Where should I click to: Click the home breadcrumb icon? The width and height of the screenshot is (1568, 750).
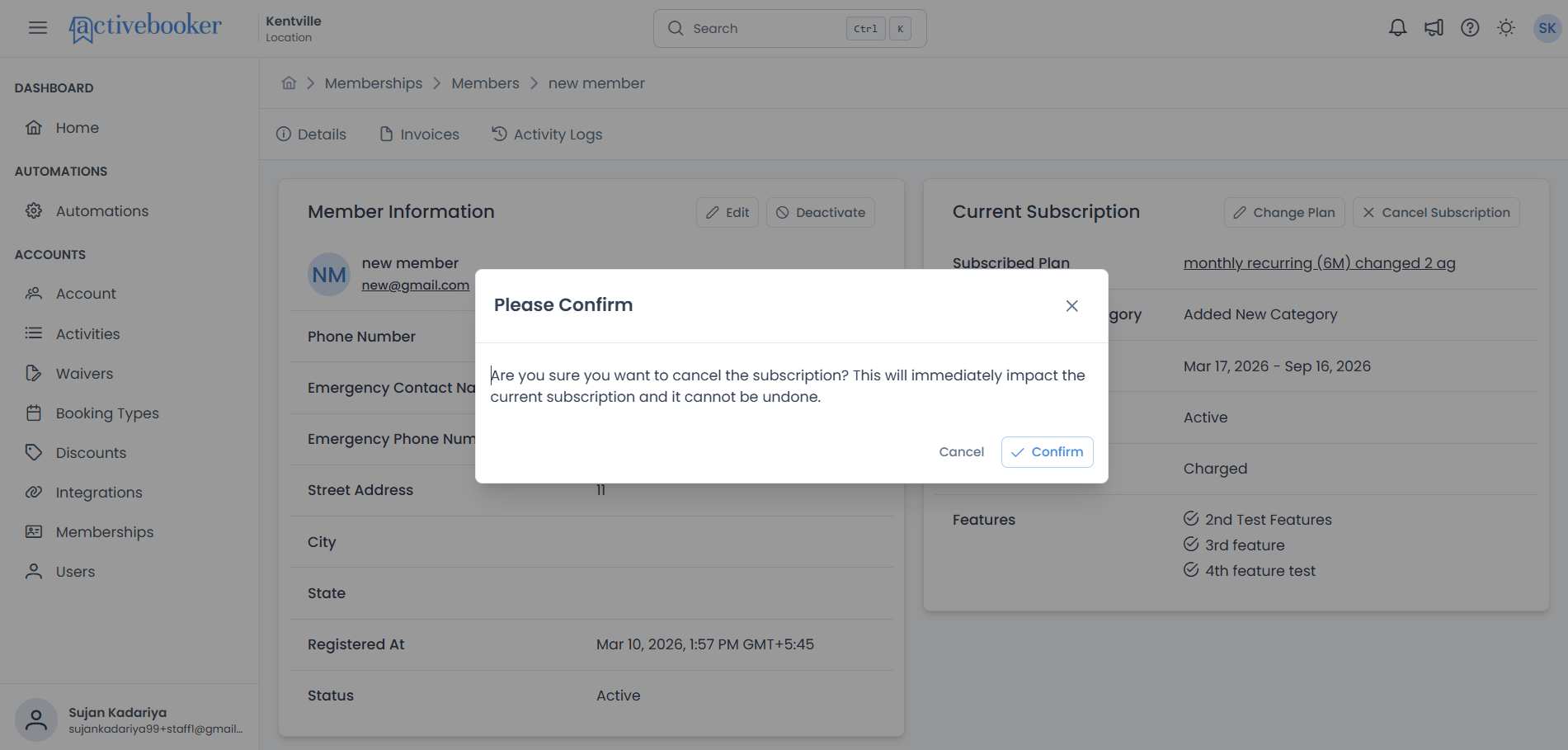click(x=289, y=83)
